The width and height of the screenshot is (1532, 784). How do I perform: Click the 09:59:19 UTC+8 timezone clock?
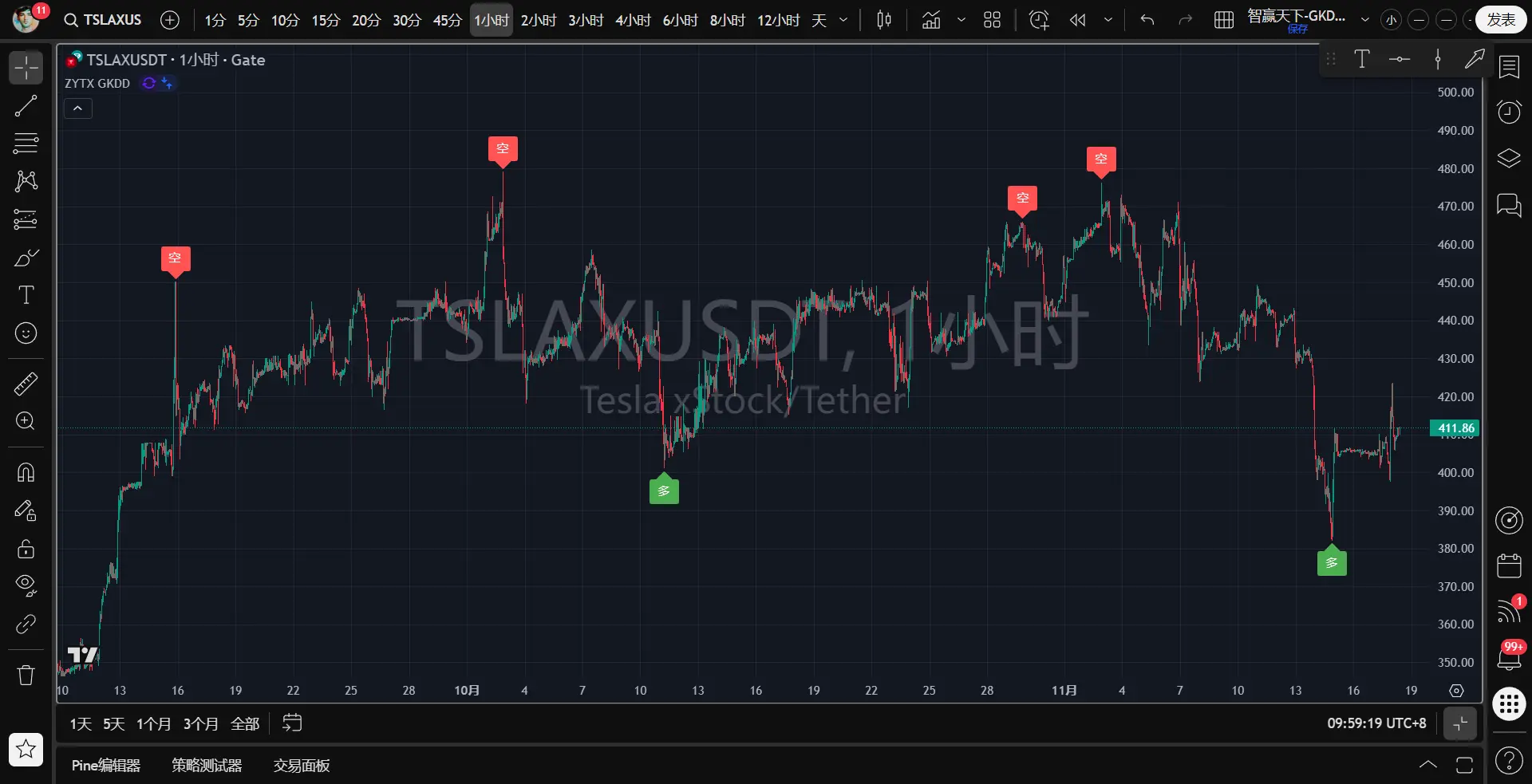click(1376, 723)
